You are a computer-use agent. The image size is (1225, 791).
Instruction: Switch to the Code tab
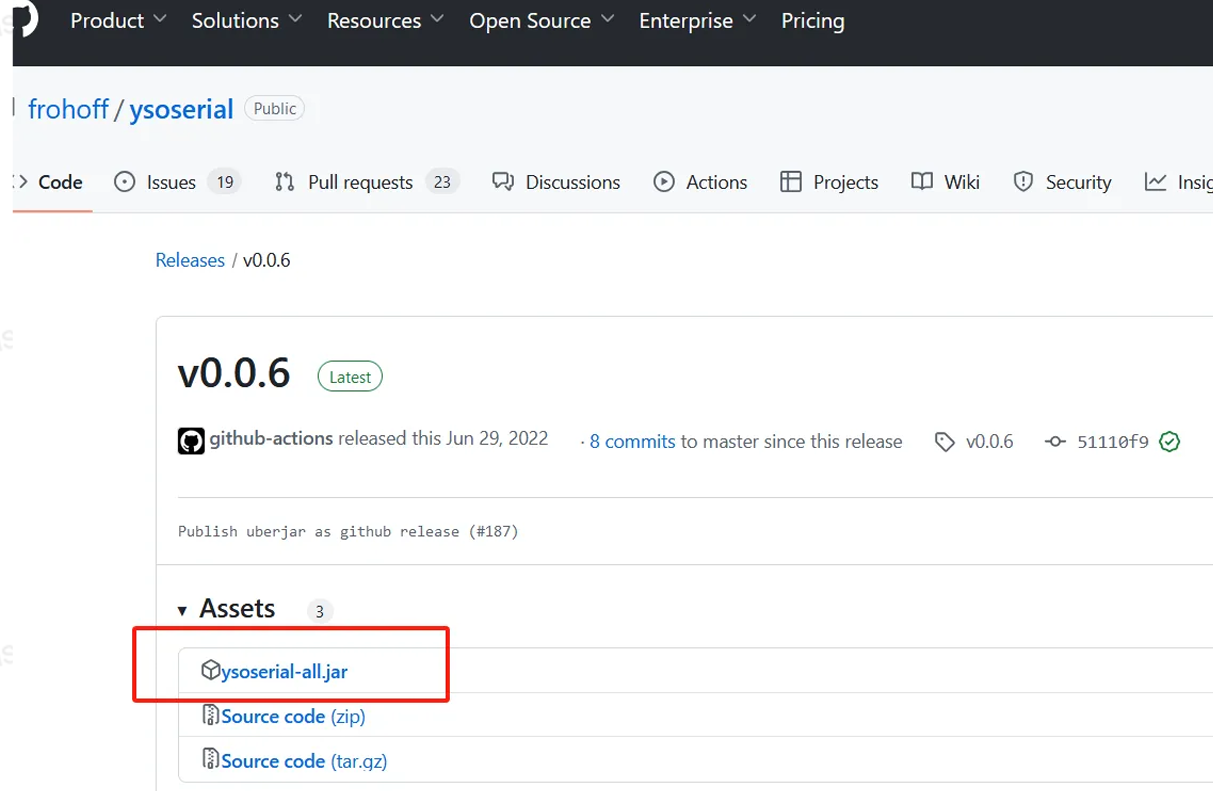point(50,182)
